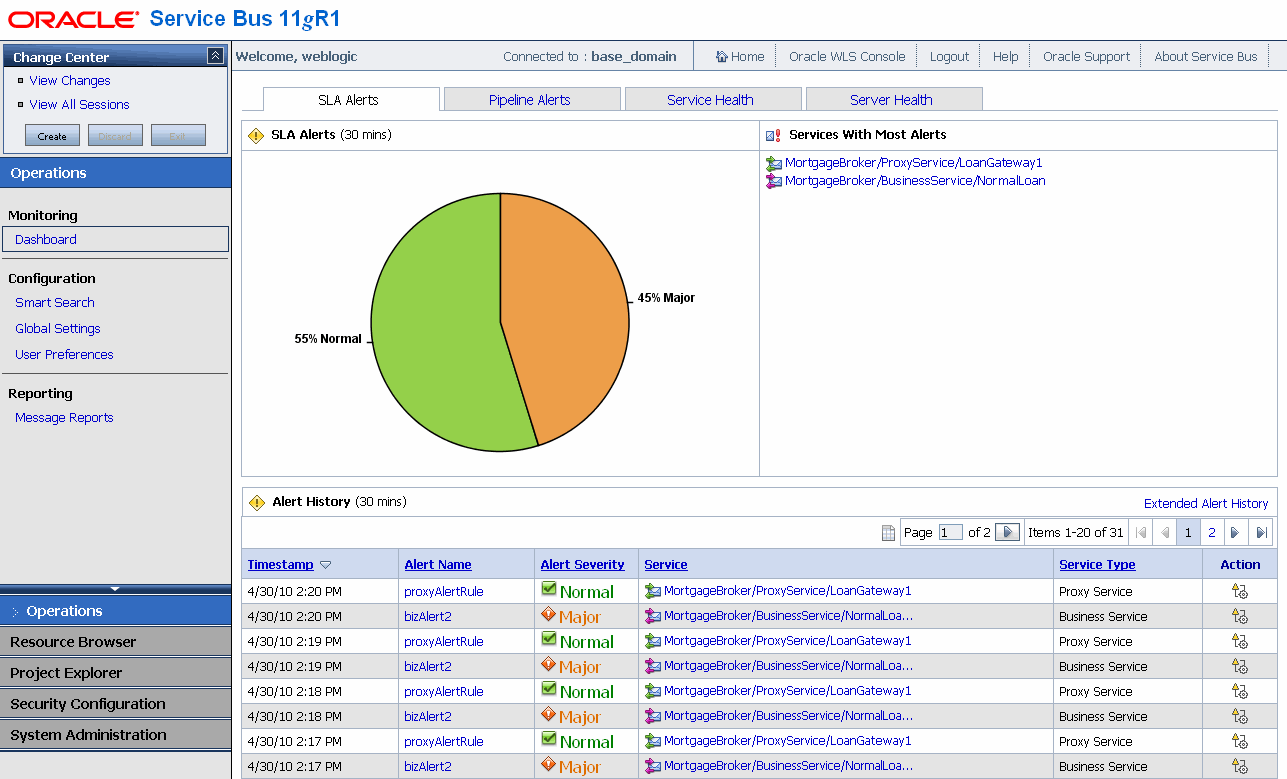The height and width of the screenshot is (779, 1287).
Task: Open the Dashboard link under Monitoring
Action: [46, 240]
